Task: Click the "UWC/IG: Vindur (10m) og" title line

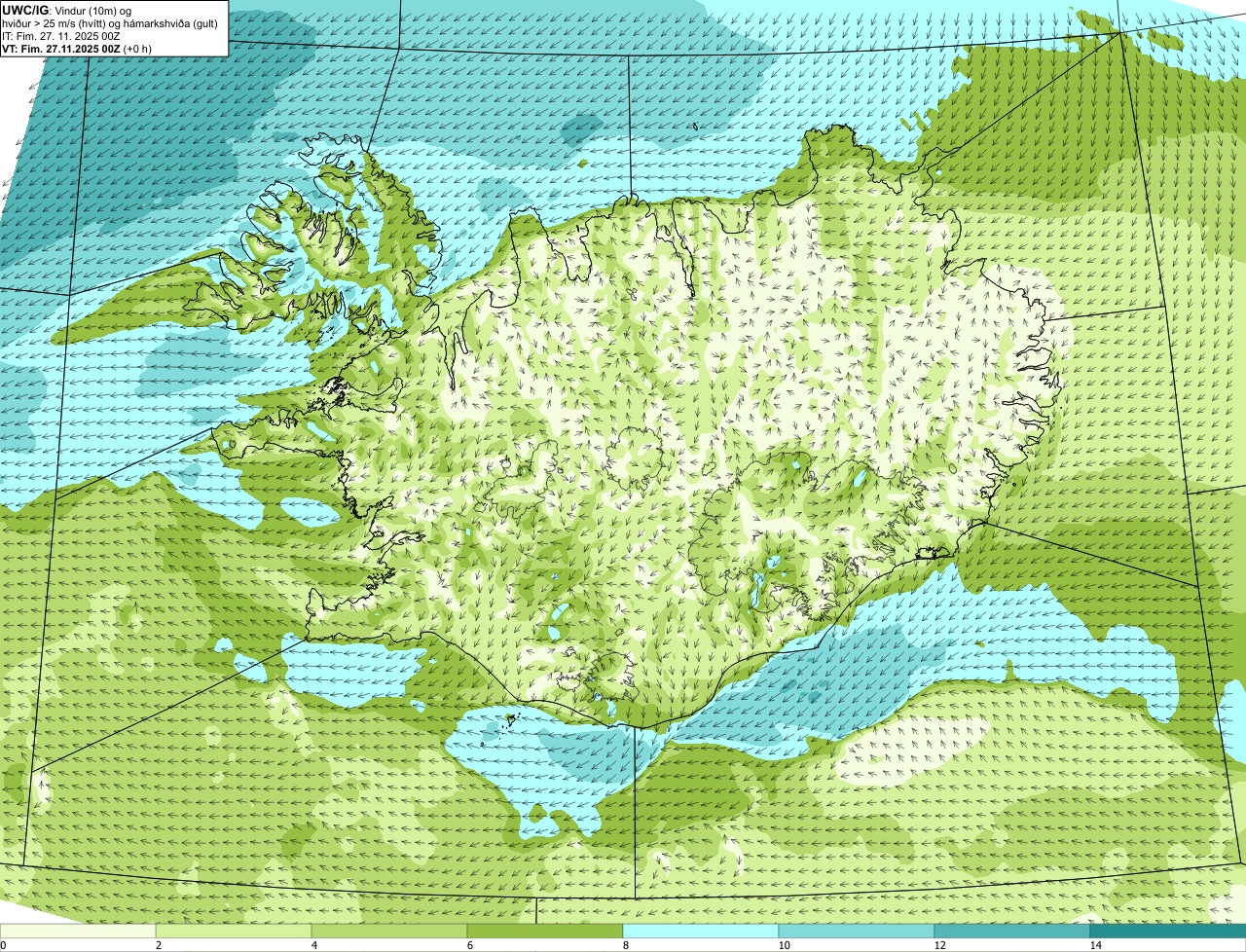Action: (x=67, y=10)
